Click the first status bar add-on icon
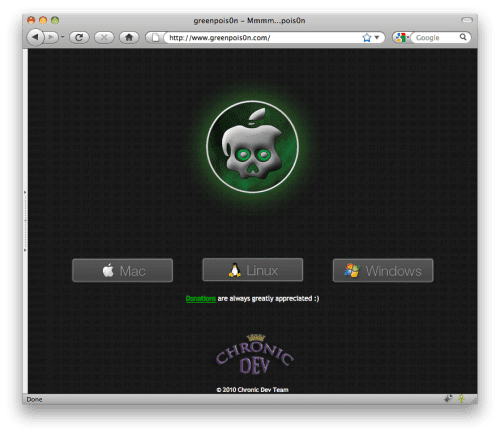This screenshot has width=500, height=435. coord(448,399)
